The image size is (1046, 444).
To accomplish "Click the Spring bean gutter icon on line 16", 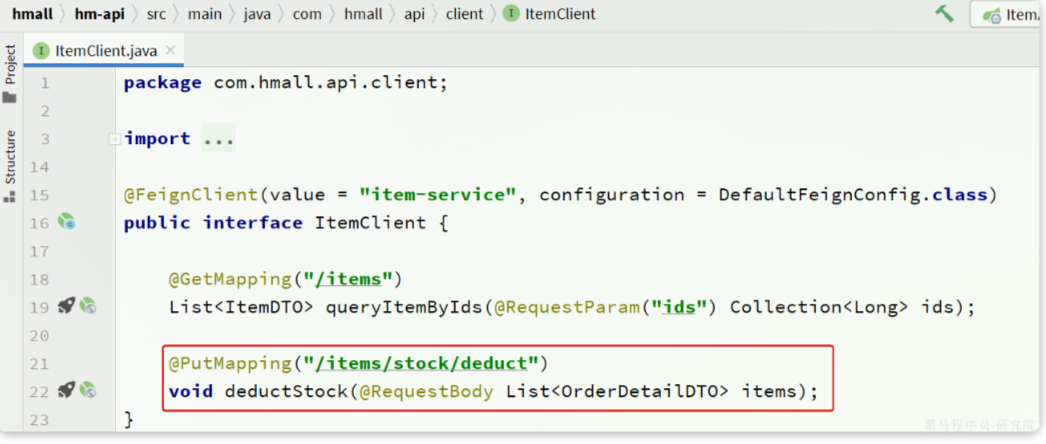I will tap(66, 222).
